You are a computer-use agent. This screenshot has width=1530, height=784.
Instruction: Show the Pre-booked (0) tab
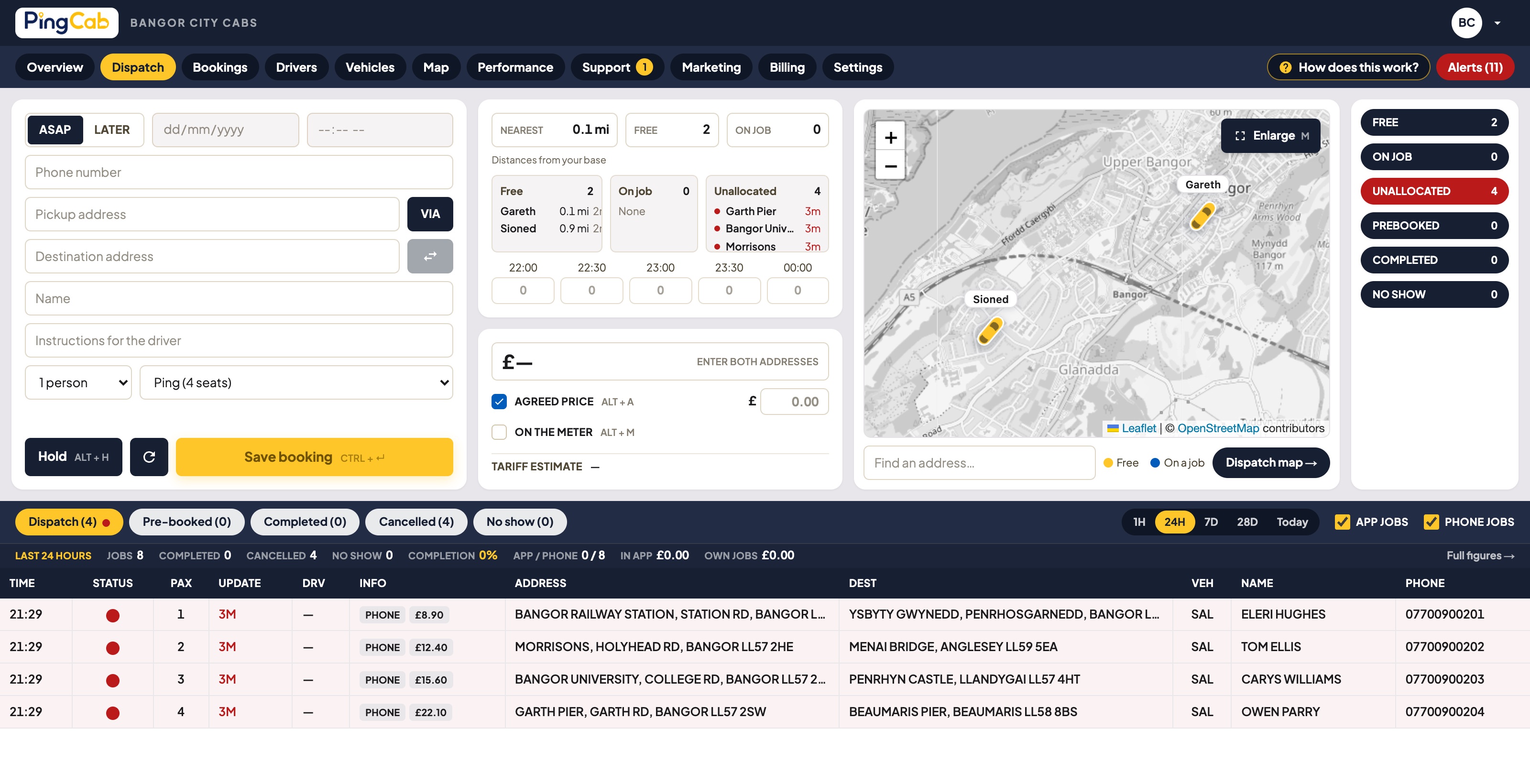[x=186, y=522]
